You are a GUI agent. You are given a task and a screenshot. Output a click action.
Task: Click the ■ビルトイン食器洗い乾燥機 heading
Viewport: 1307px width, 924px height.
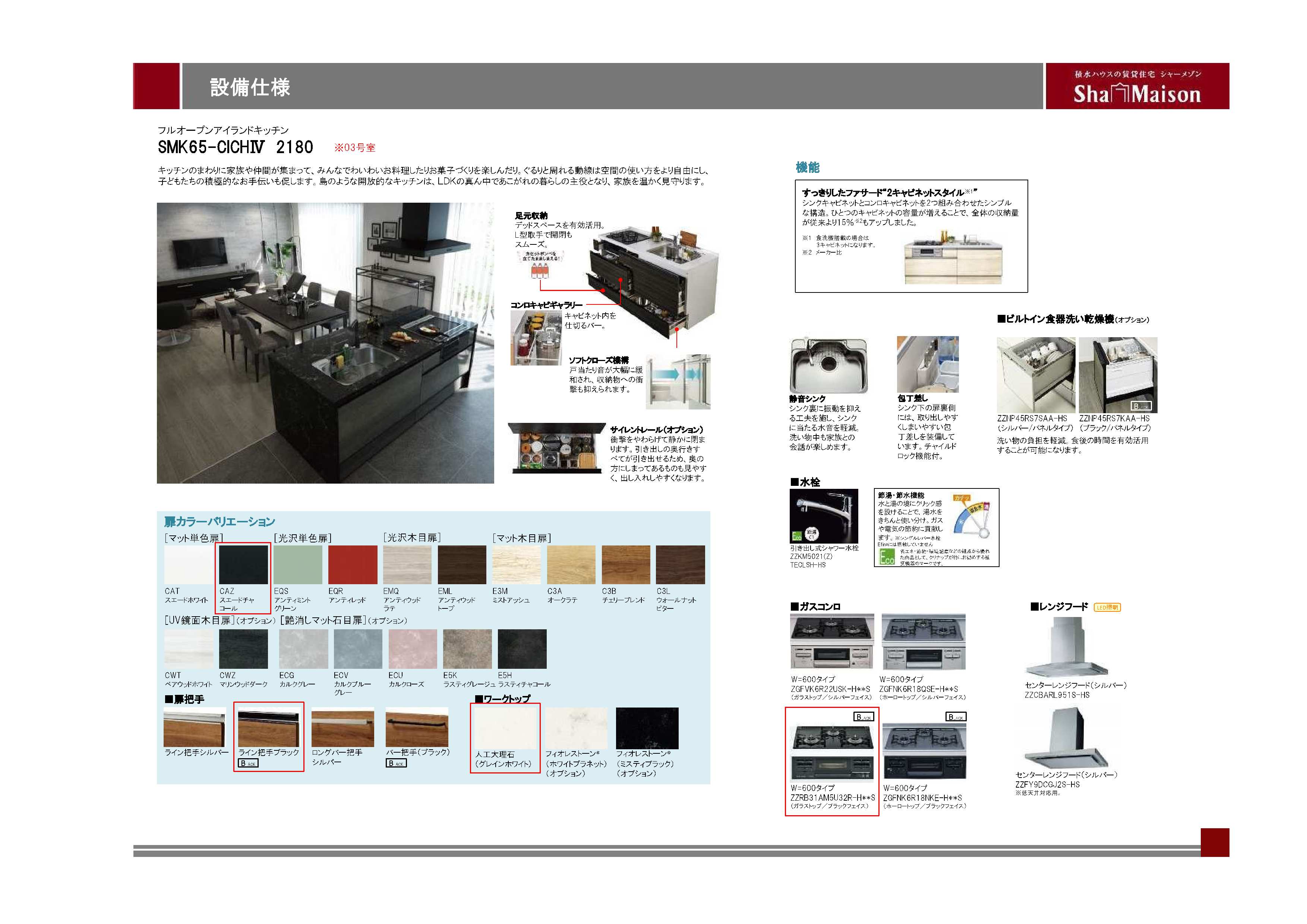coord(1073,319)
